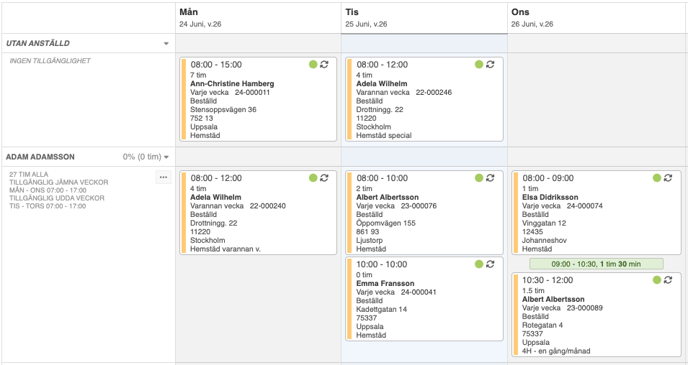This screenshot has height=365, width=688.
Task: Select the Ons 26 Juni column header
Action: point(597,18)
